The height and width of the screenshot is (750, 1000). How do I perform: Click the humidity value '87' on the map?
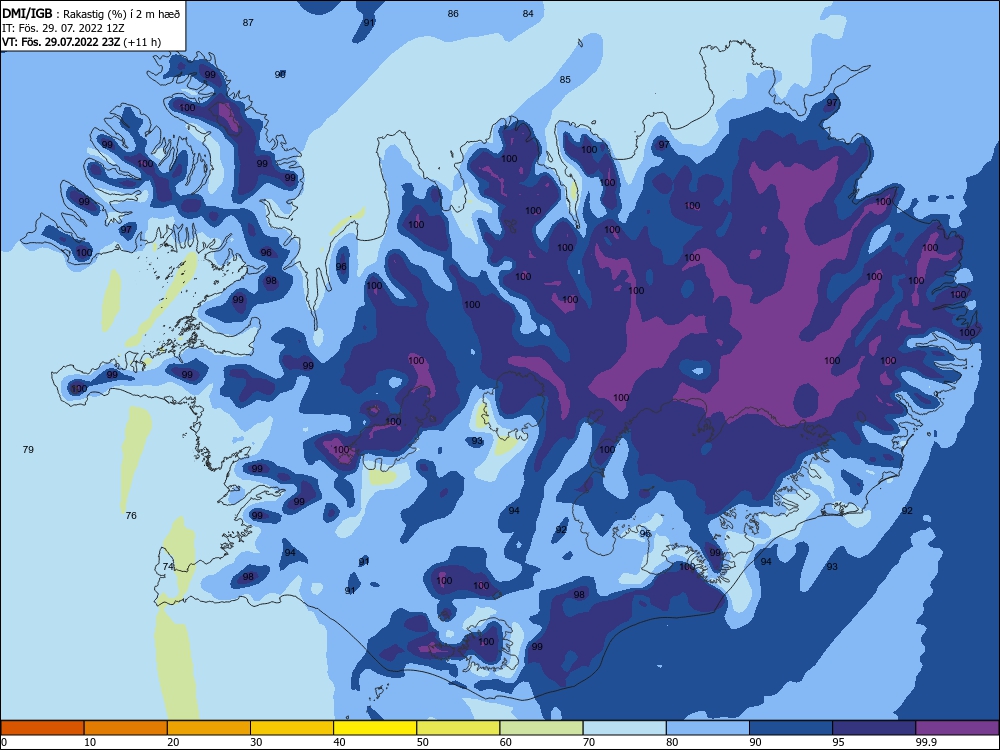tap(248, 22)
